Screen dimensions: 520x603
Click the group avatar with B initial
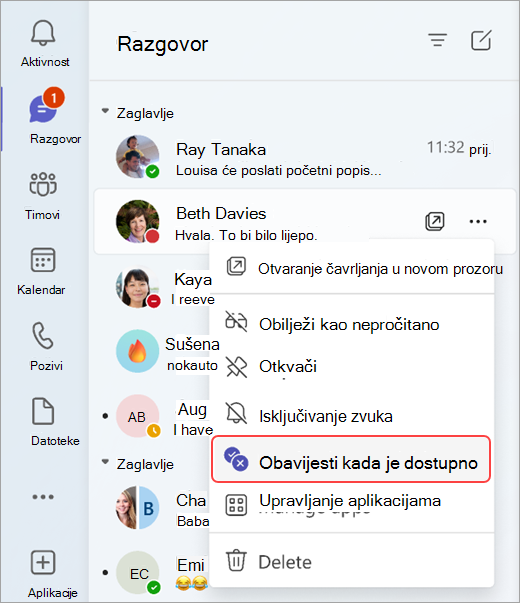click(137, 508)
